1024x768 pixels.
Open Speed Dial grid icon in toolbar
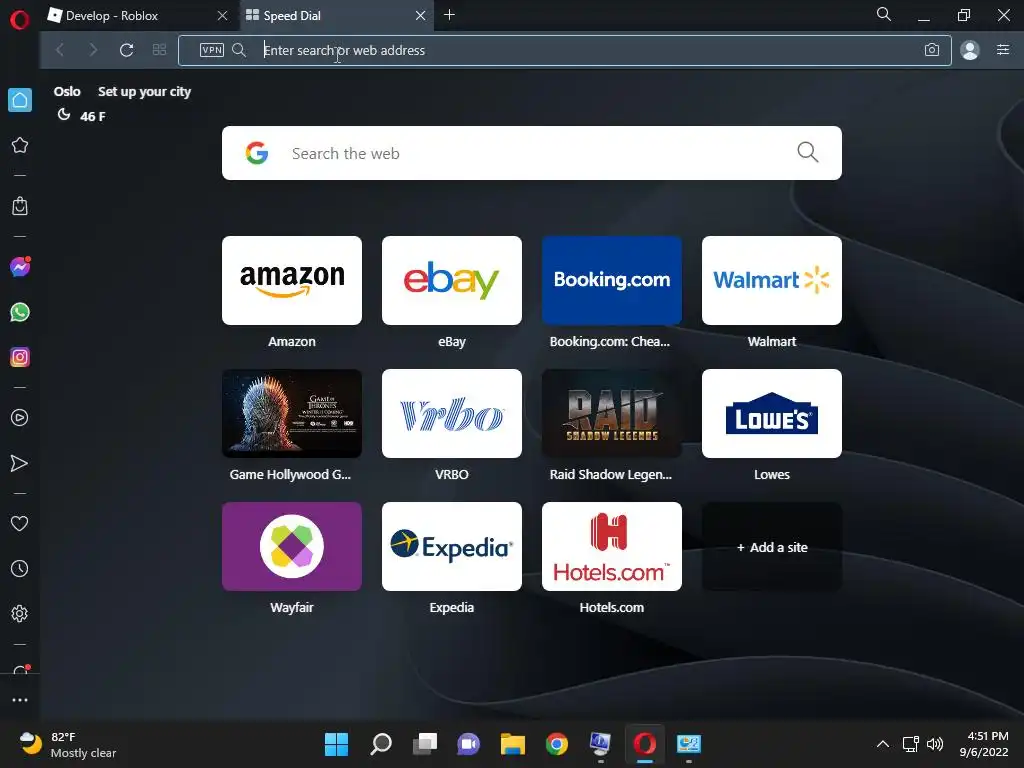point(159,50)
